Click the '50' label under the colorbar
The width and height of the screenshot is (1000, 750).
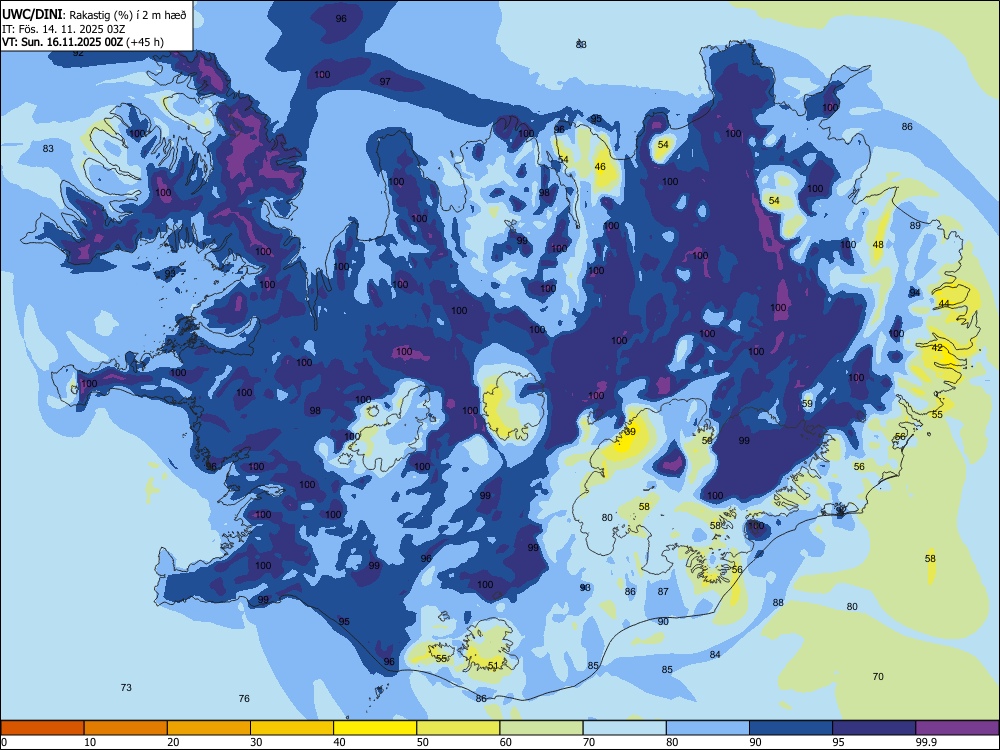click(423, 742)
